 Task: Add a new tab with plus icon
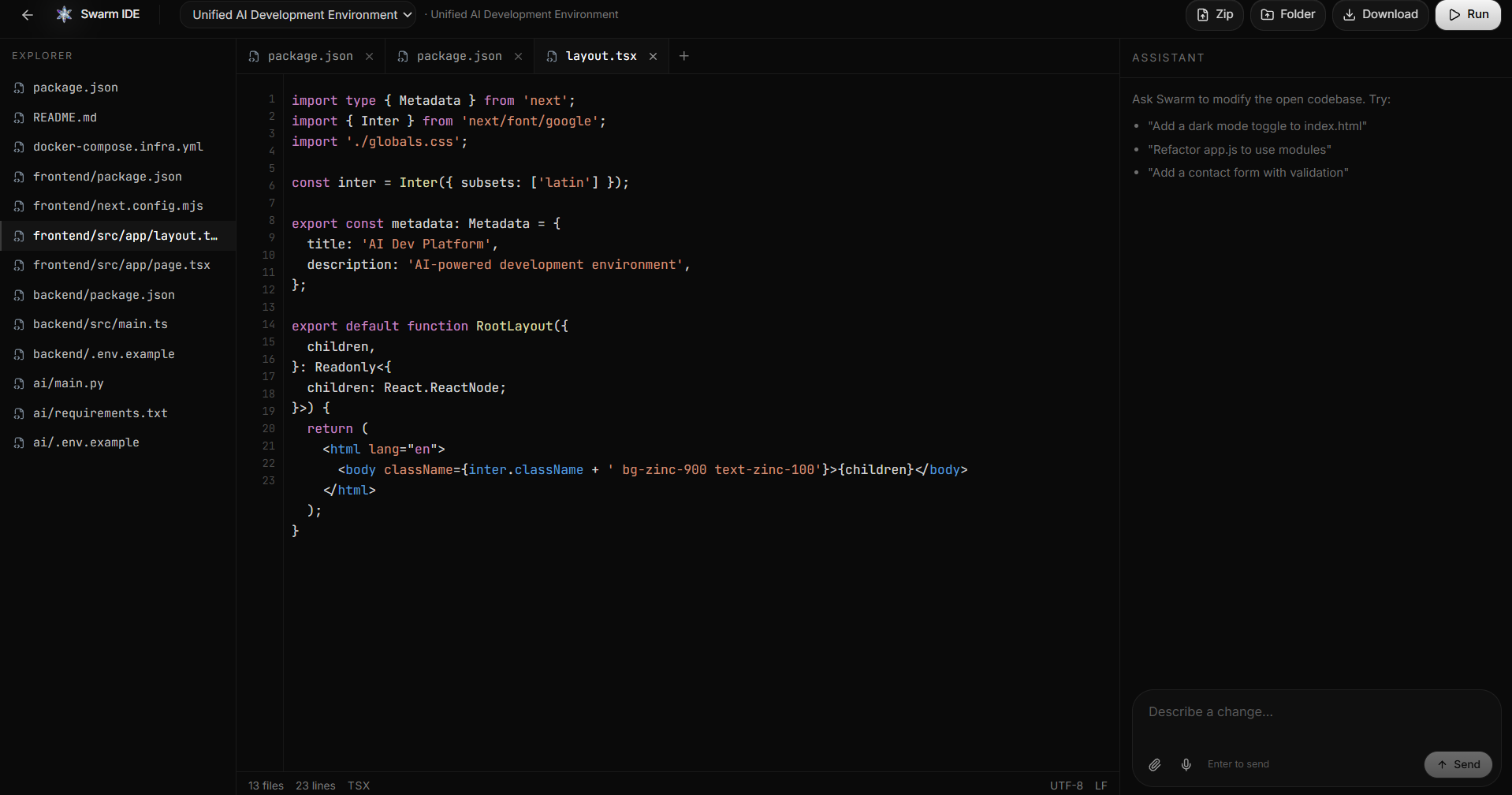[x=684, y=56]
